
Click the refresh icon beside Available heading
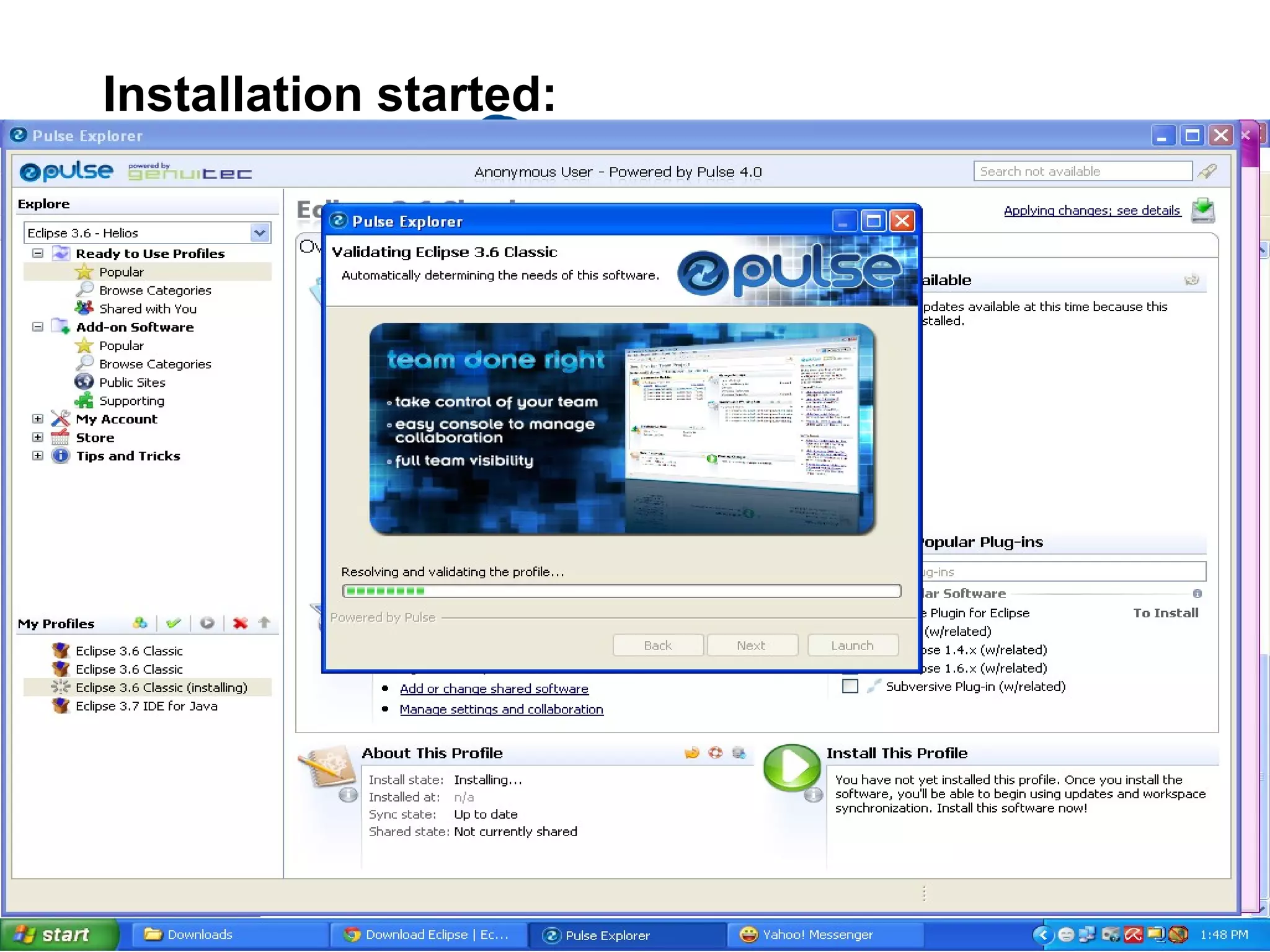coord(1191,280)
